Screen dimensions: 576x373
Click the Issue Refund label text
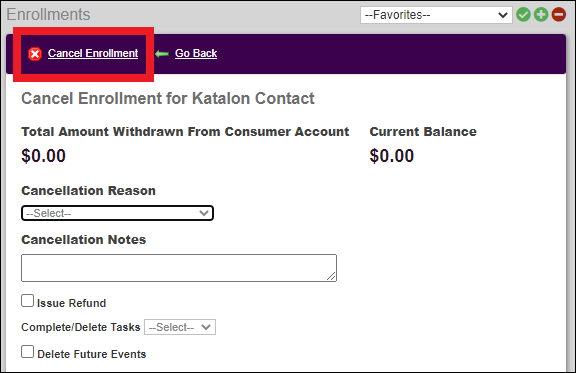71,303
